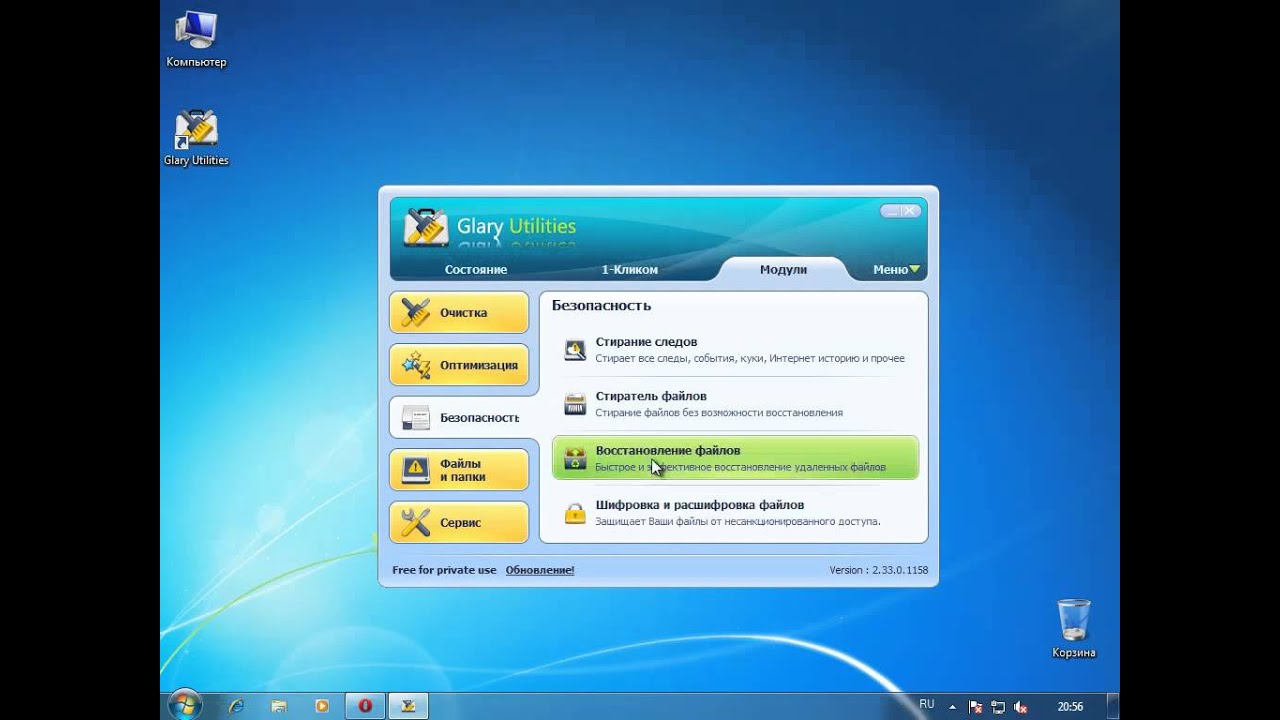Click the Восстановление файлов icon
The height and width of the screenshot is (720, 1280).
click(x=575, y=458)
